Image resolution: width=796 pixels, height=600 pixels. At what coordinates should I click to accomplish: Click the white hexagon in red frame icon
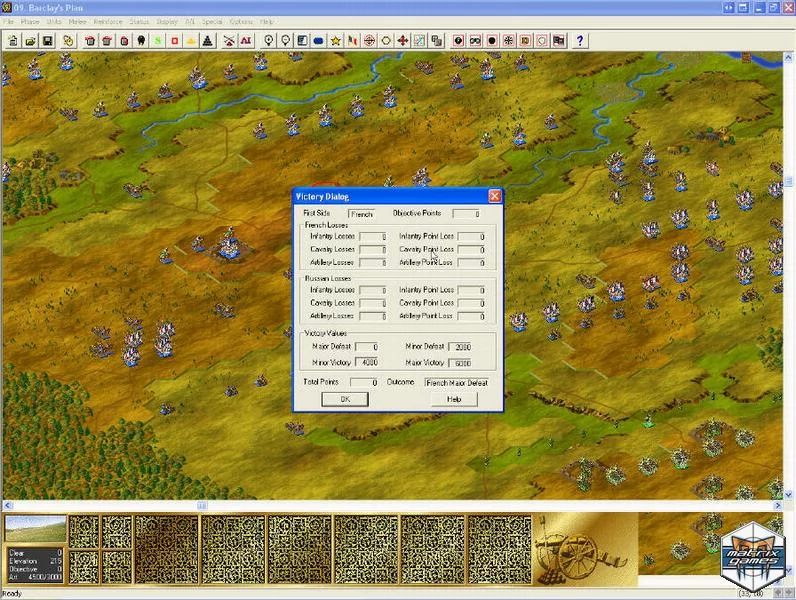click(542, 41)
